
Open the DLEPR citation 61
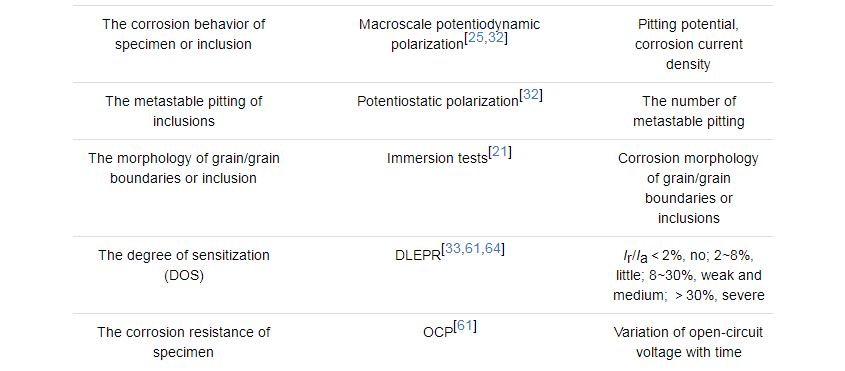(472, 250)
